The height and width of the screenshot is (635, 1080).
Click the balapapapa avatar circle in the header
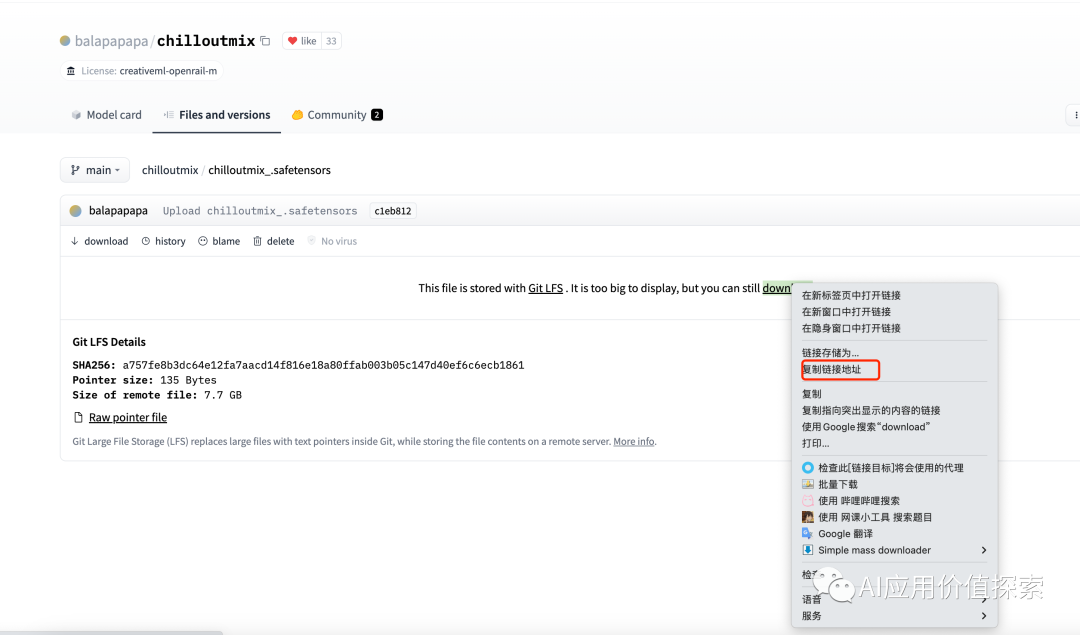pyautogui.click(x=65, y=41)
